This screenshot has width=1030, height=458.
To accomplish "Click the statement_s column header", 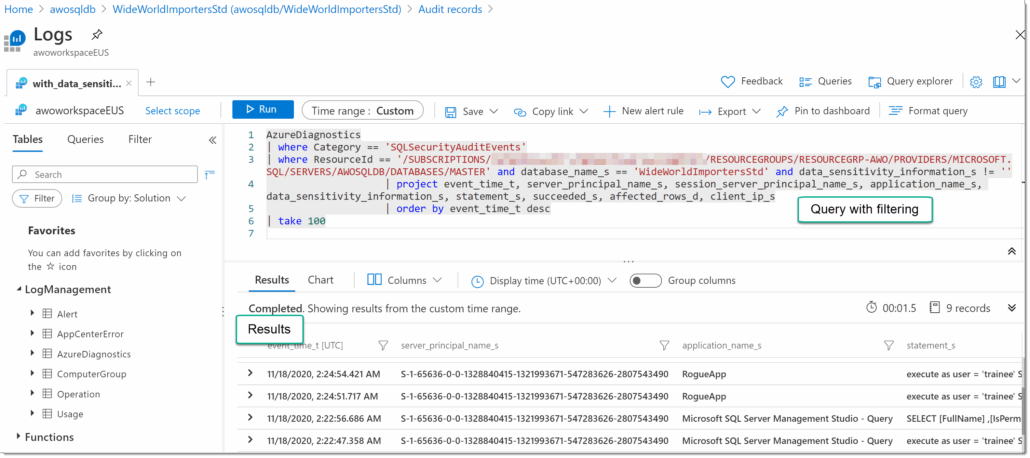I will coord(930,345).
